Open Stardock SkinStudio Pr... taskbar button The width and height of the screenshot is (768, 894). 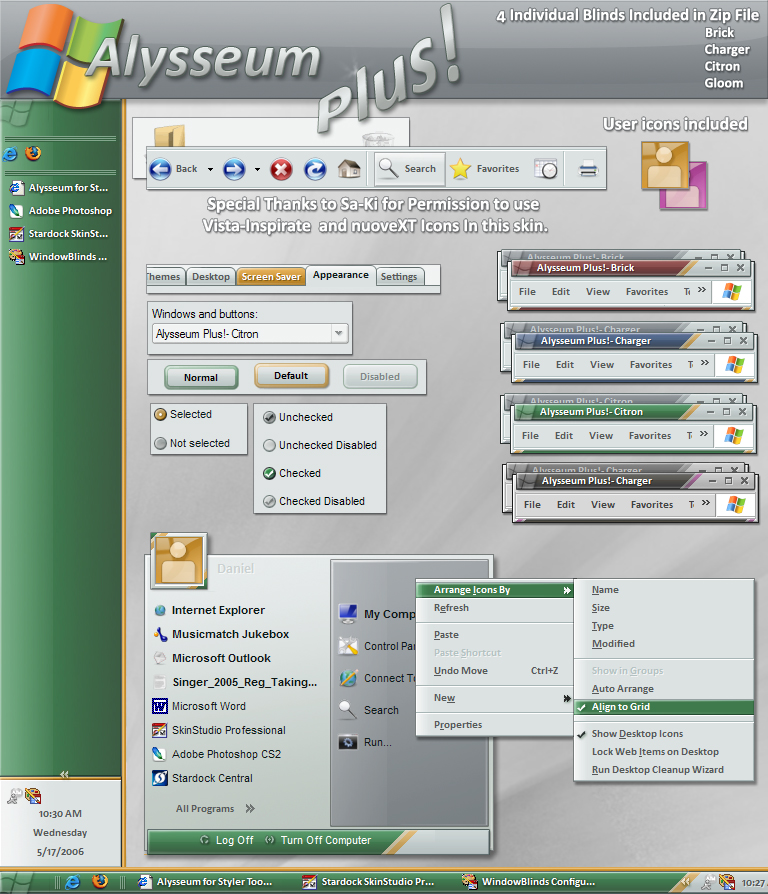click(369, 882)
